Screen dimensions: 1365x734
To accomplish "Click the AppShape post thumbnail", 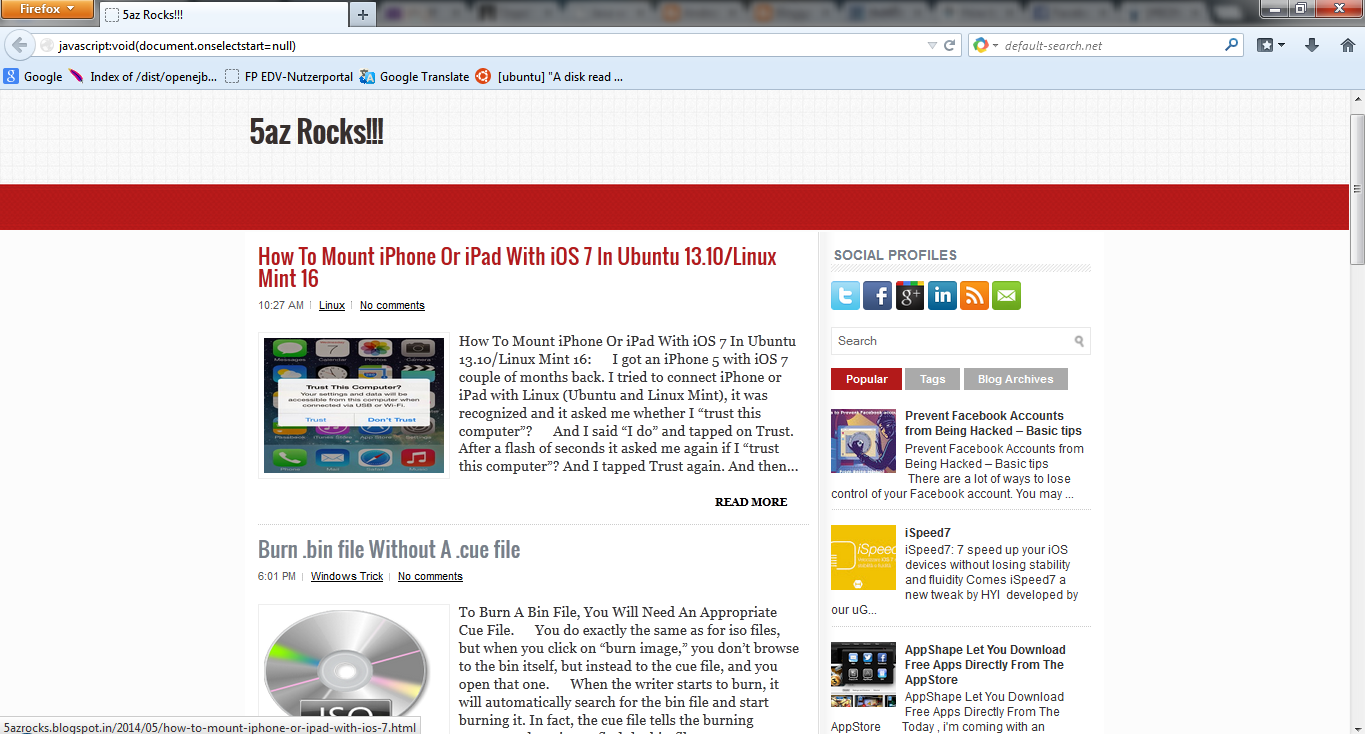I will click(863, 674).
